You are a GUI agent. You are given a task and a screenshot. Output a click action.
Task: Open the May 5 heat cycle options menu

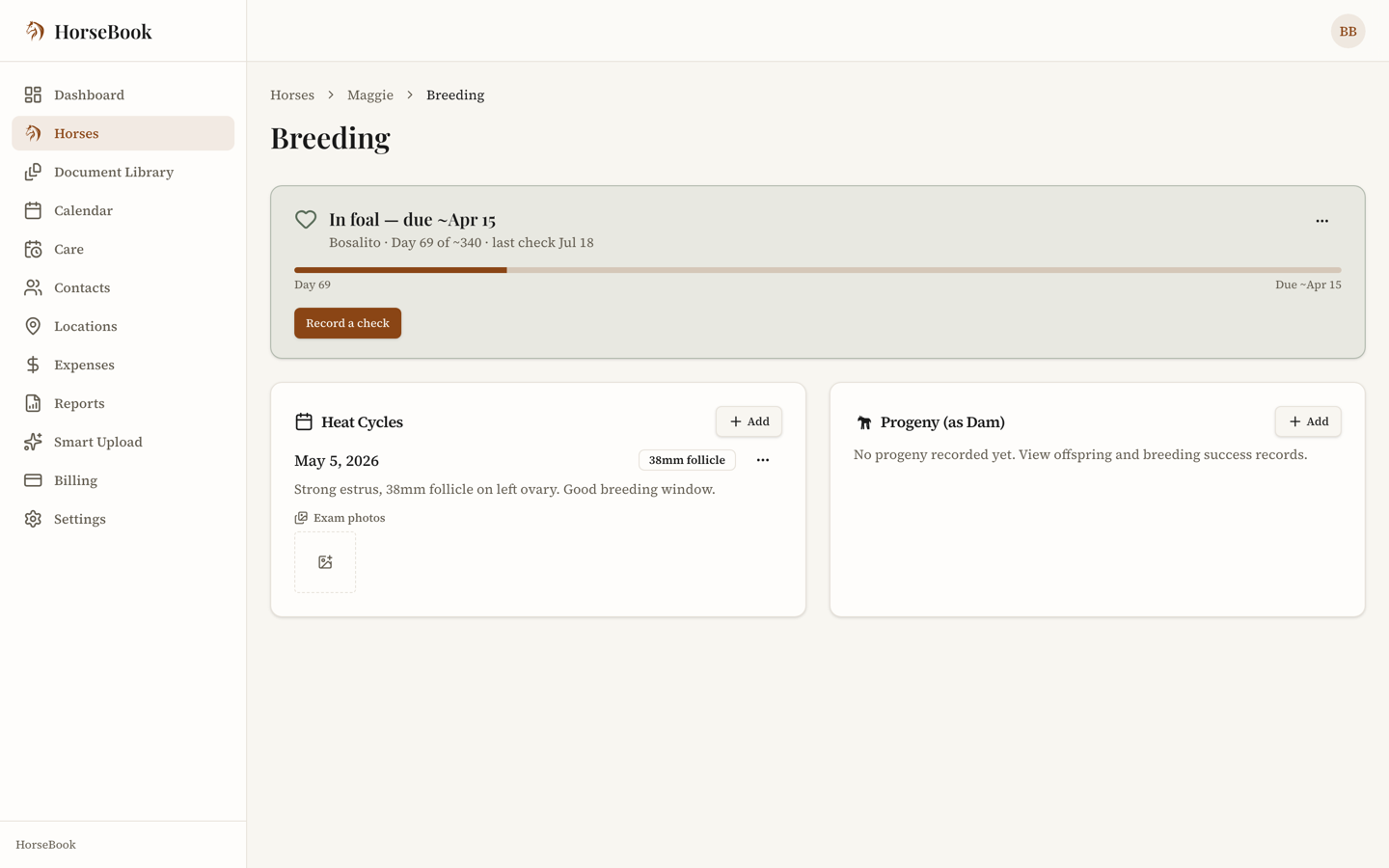763,460
